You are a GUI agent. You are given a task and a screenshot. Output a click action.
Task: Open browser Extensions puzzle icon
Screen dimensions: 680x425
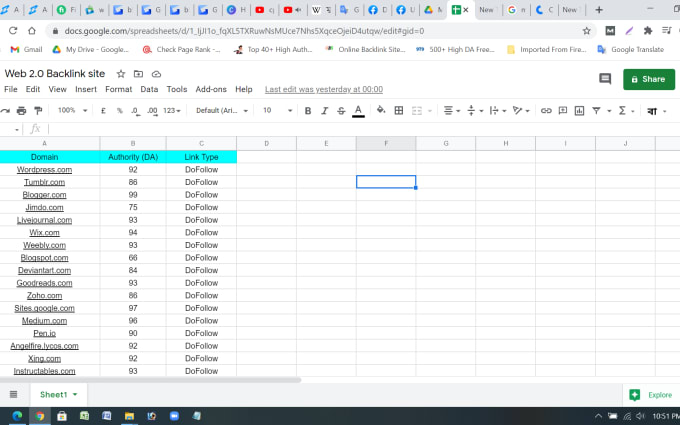click(x=648, y=31)
